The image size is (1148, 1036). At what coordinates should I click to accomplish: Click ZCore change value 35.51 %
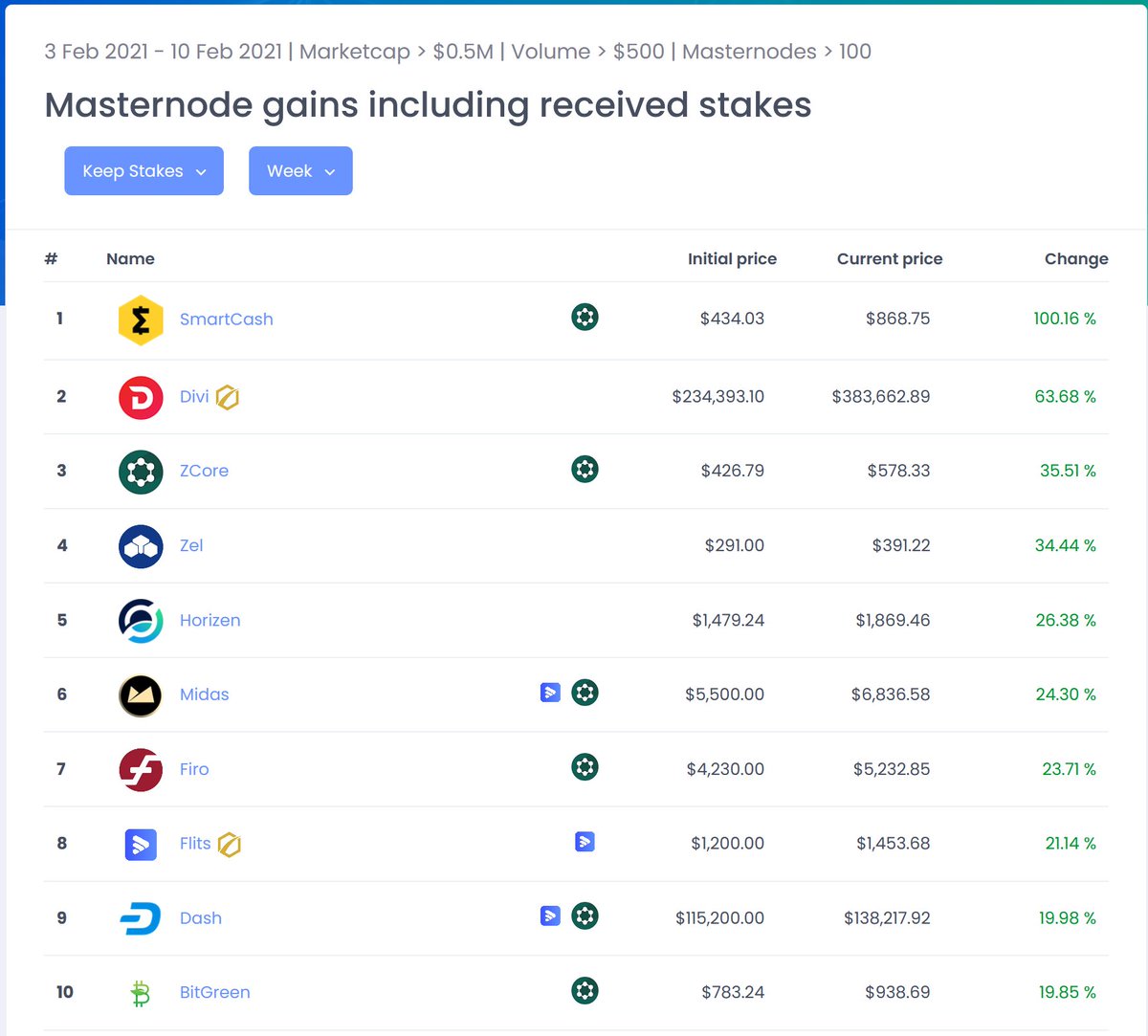click(x=1068, y=472)
